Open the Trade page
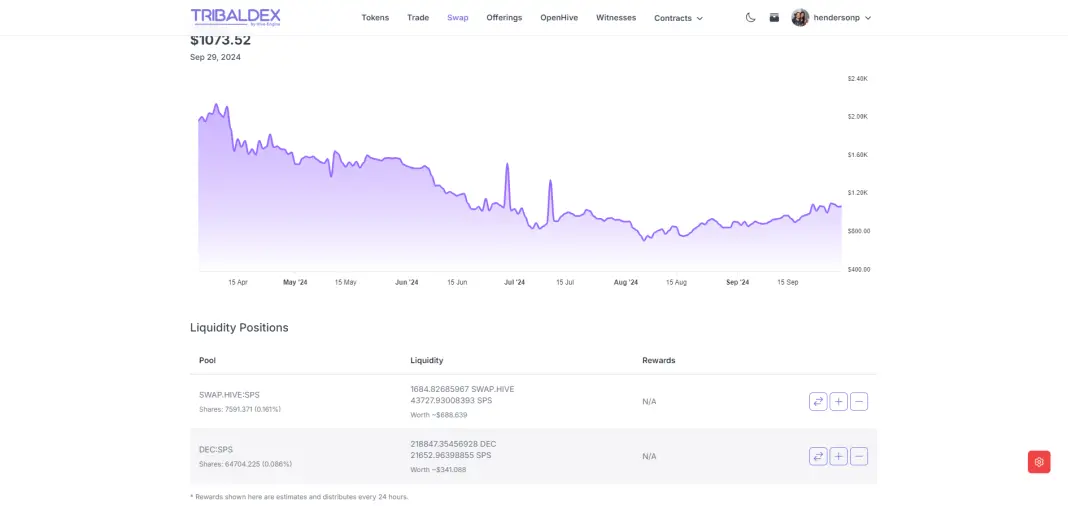 pyautogui.click(x=418, y=18)
